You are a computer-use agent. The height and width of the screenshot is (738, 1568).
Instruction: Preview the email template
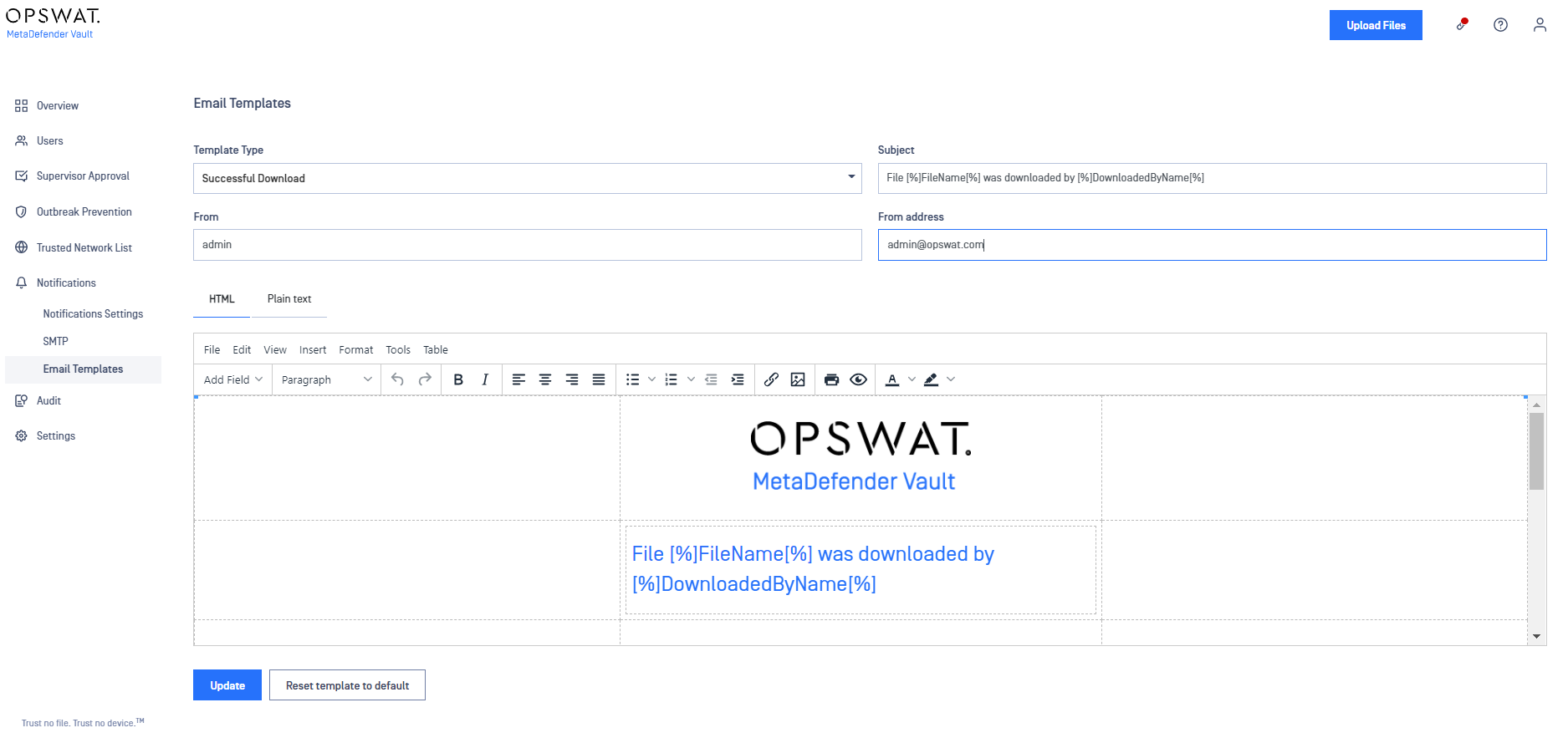[858, 379]
